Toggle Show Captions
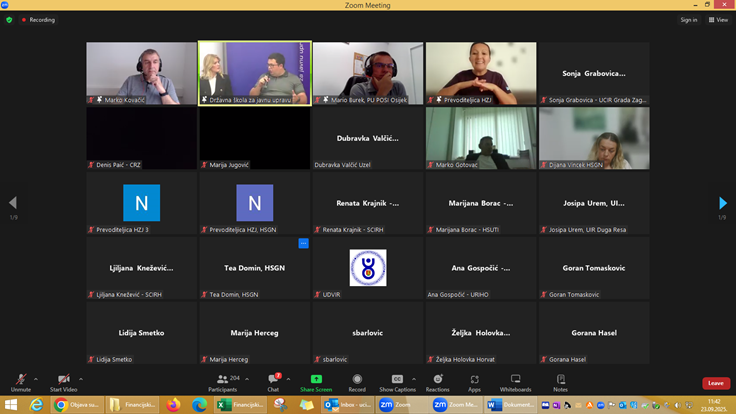 (397, 380)
